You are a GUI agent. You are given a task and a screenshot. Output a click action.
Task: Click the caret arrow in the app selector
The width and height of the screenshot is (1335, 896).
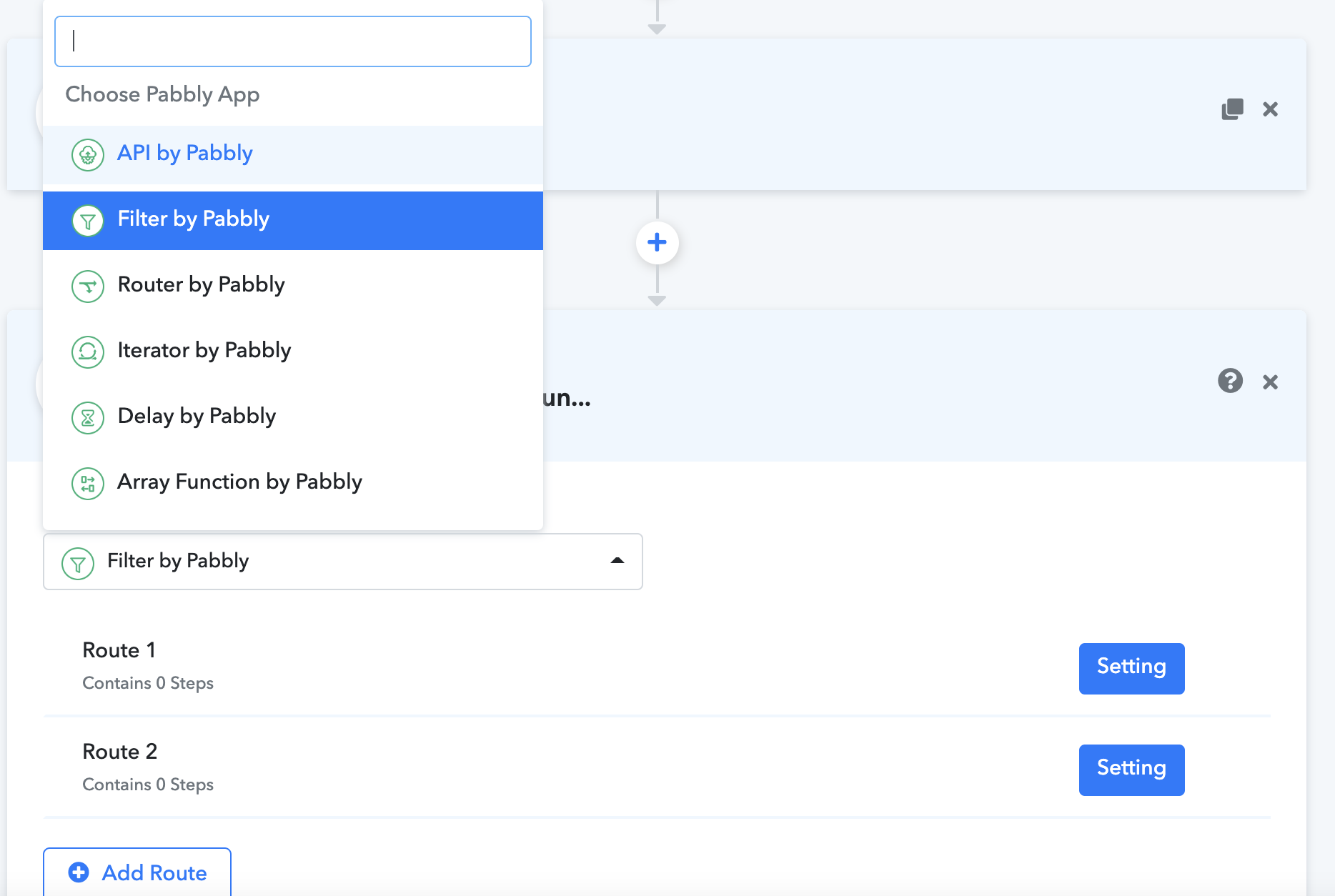click(617, 561)
